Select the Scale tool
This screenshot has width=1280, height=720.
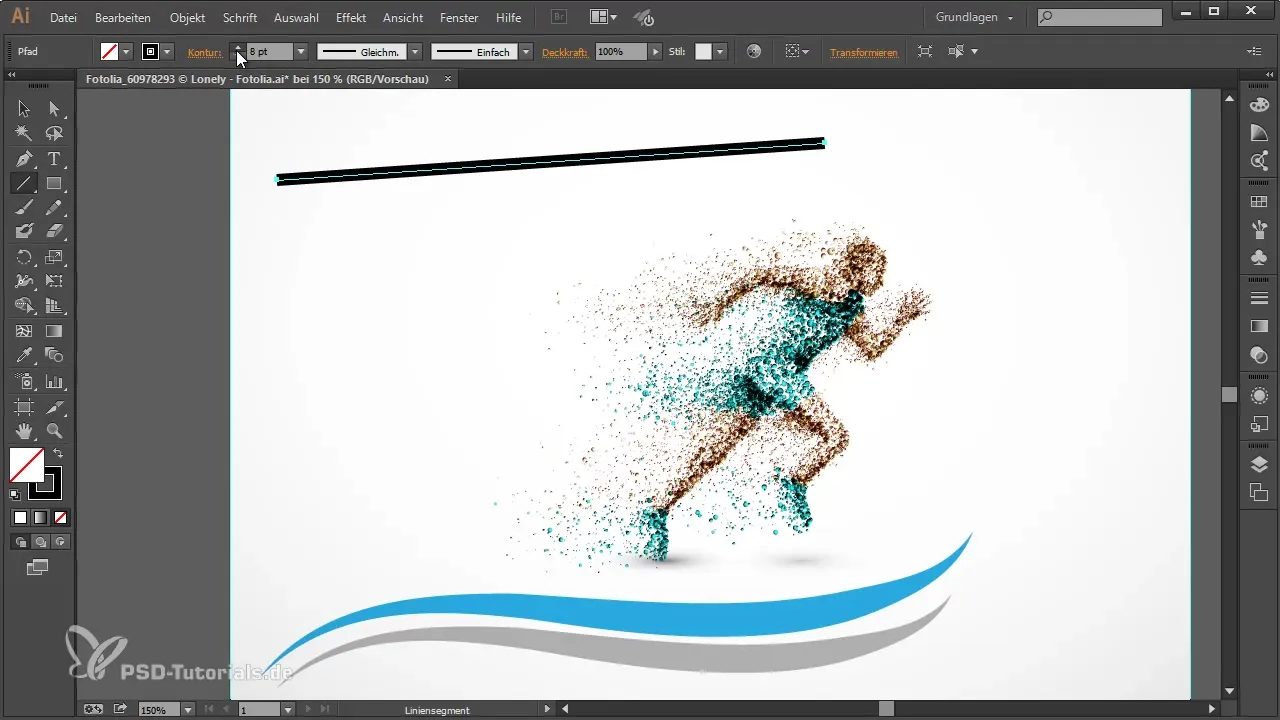[54, 257]
